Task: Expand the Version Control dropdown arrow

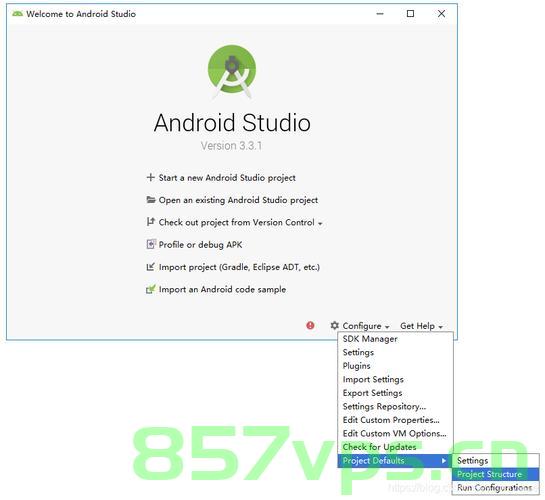Action: tap(320, 223)
